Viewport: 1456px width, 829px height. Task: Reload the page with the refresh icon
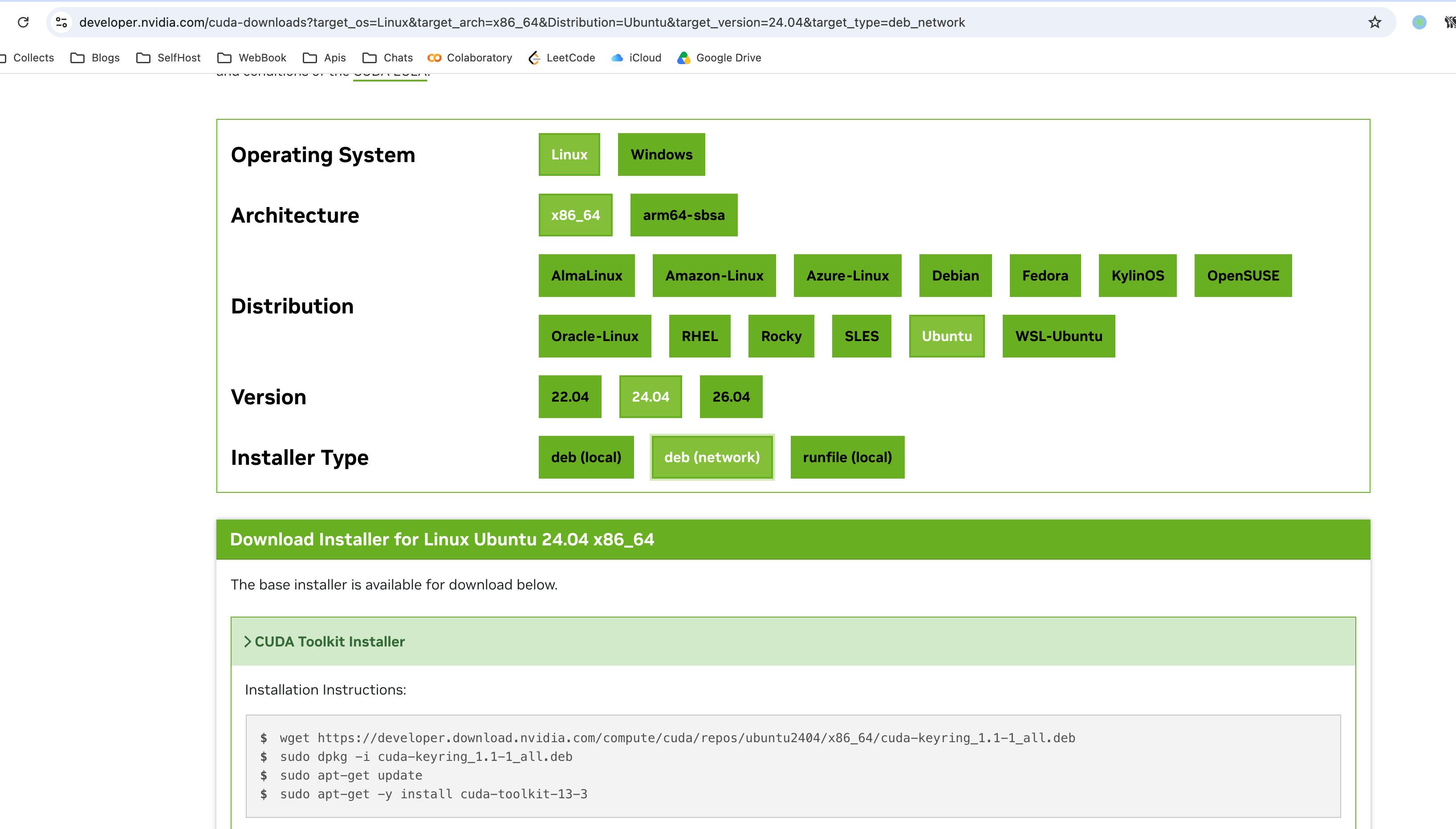pos(23,22)
